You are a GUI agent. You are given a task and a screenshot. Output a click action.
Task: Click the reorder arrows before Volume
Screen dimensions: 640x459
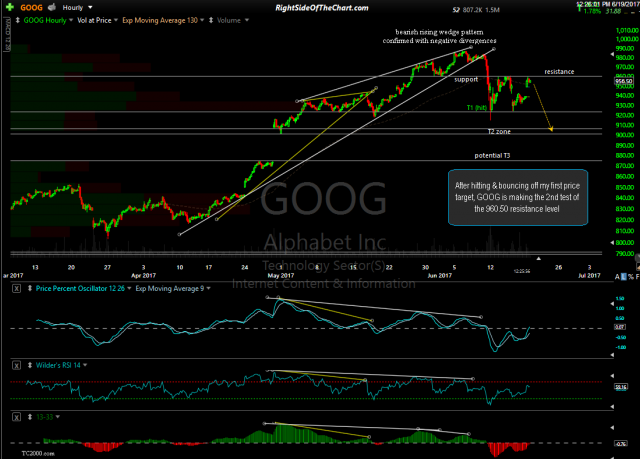pos(211,20)
